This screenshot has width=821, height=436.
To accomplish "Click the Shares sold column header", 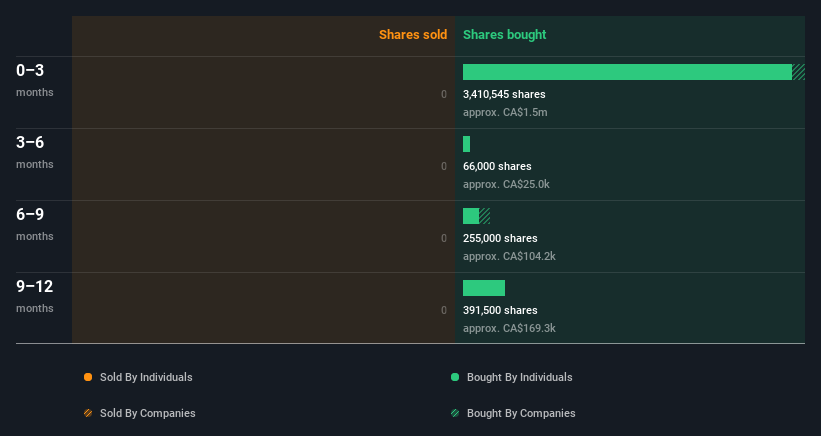I will [x=413, y=35].
